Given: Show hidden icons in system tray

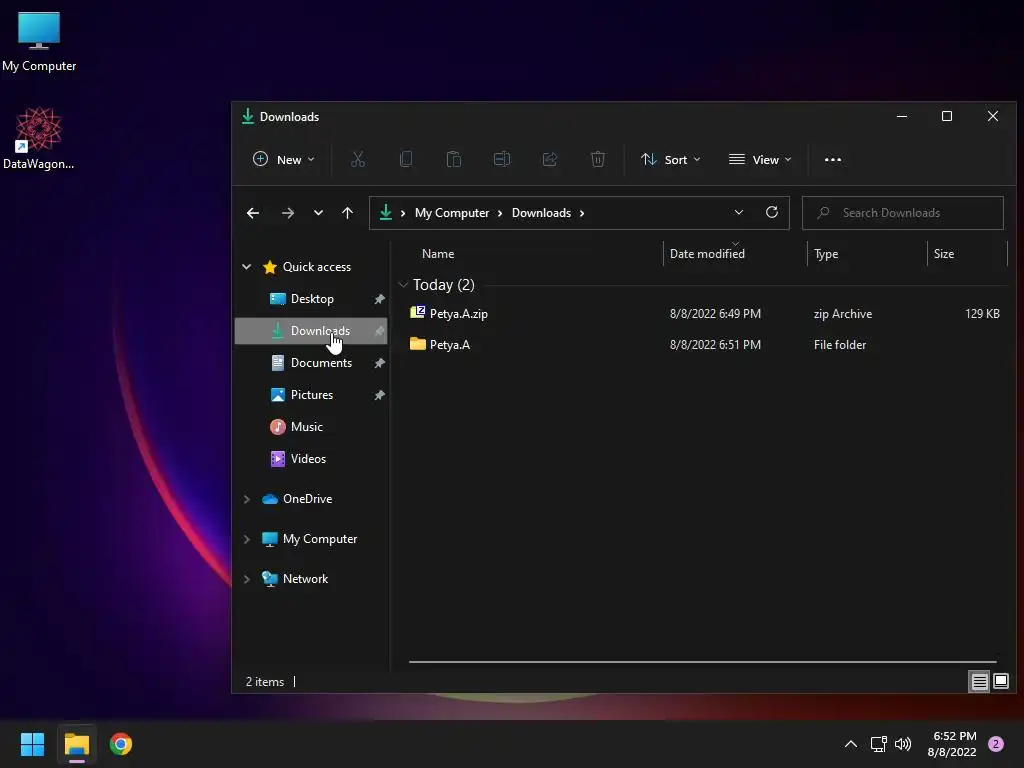Looking at the screenshot, I should point(851,744).
